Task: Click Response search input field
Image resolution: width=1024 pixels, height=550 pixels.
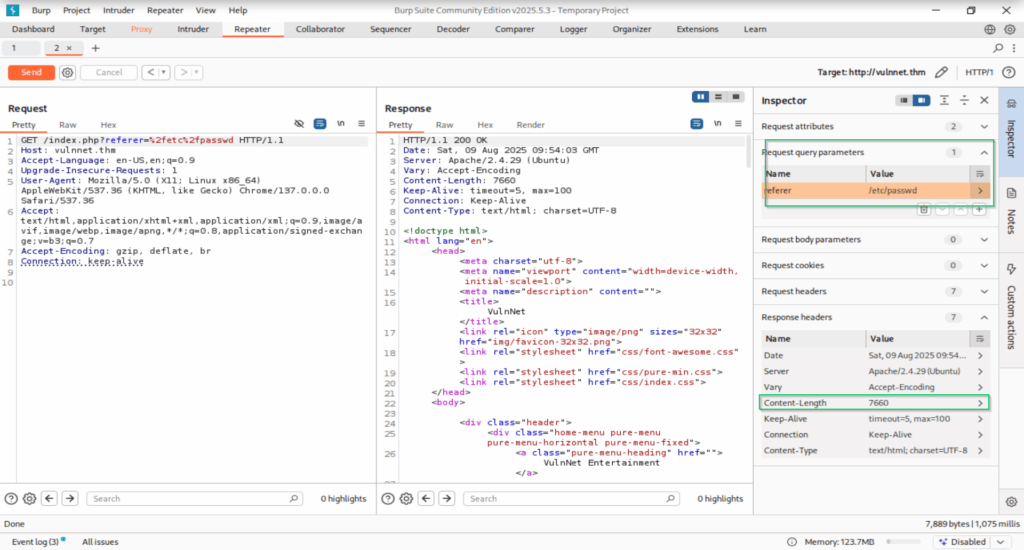Action: pyautogui.click(x=571, y=499)
